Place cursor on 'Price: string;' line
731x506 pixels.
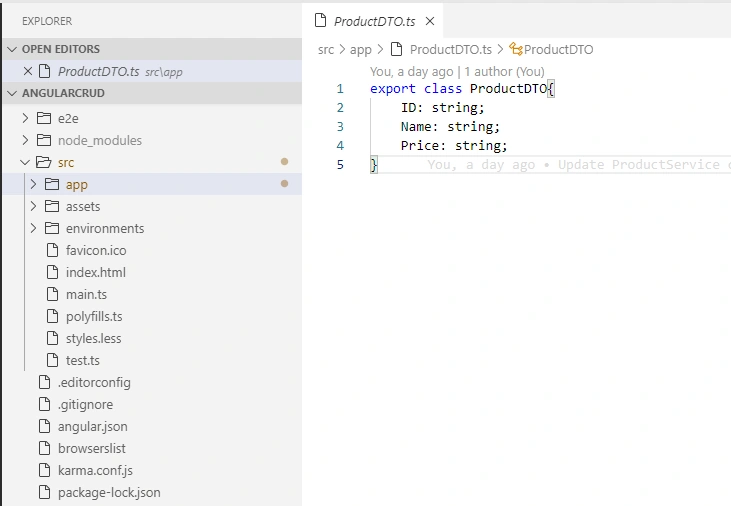454,146
